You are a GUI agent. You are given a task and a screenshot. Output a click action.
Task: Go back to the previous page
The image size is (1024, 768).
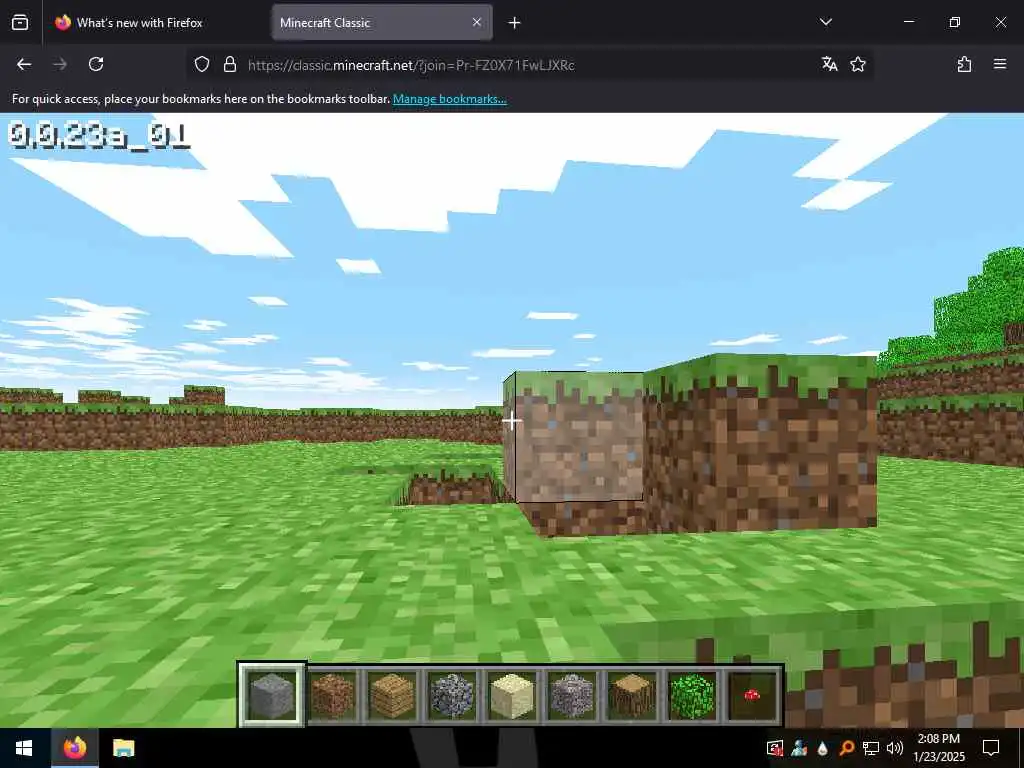click(24, 64)
